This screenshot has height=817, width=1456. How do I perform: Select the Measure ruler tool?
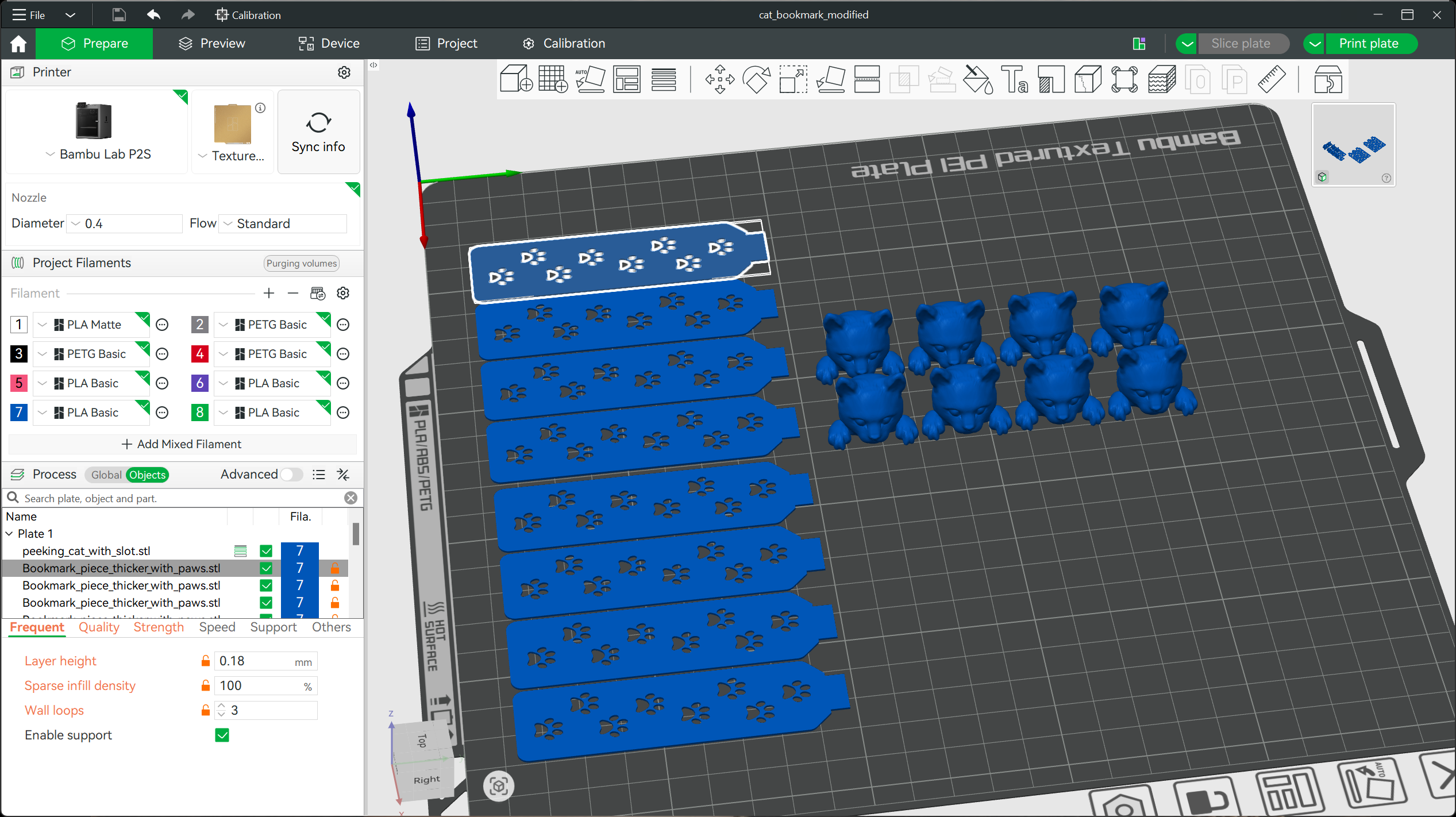(1272, 79)
